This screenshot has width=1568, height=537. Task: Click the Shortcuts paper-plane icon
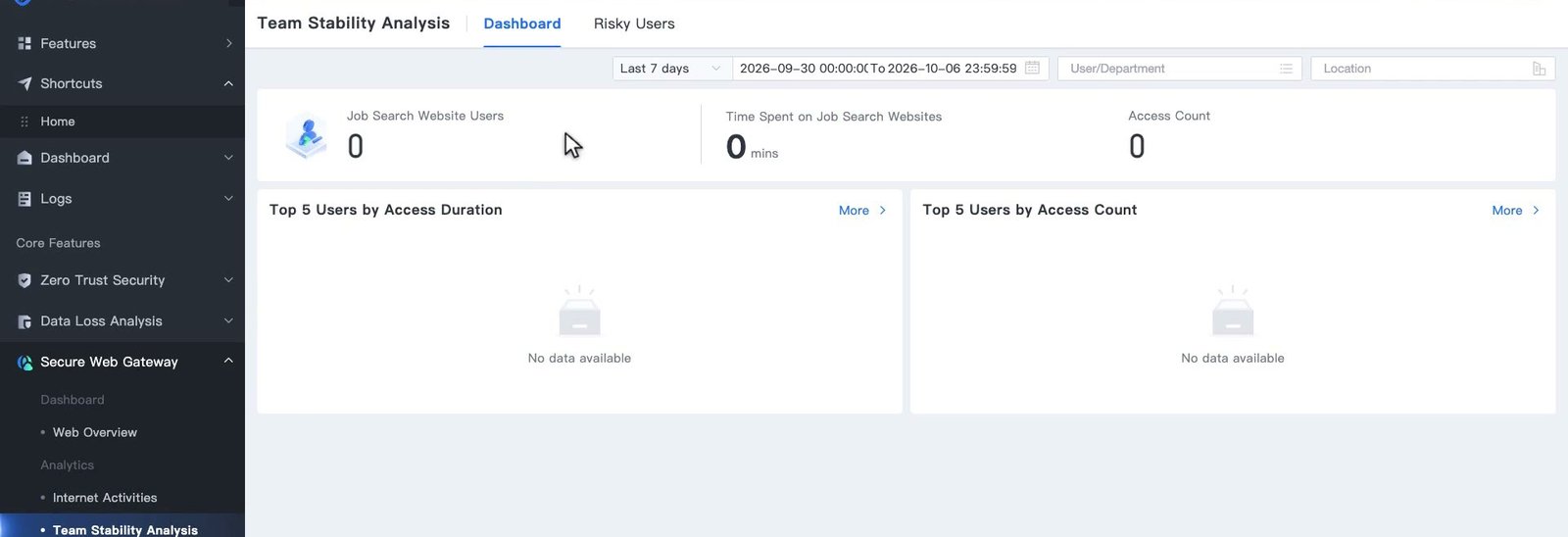(24, 83)
